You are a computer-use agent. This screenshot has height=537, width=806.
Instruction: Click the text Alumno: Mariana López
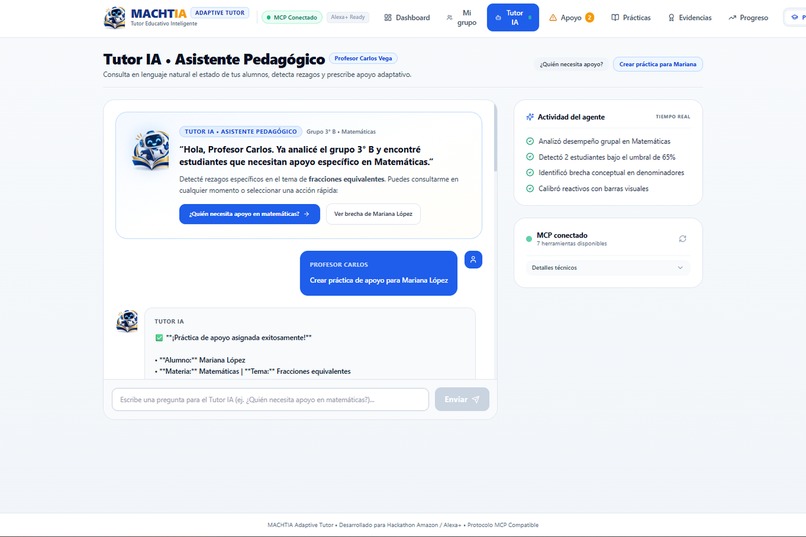202,360
